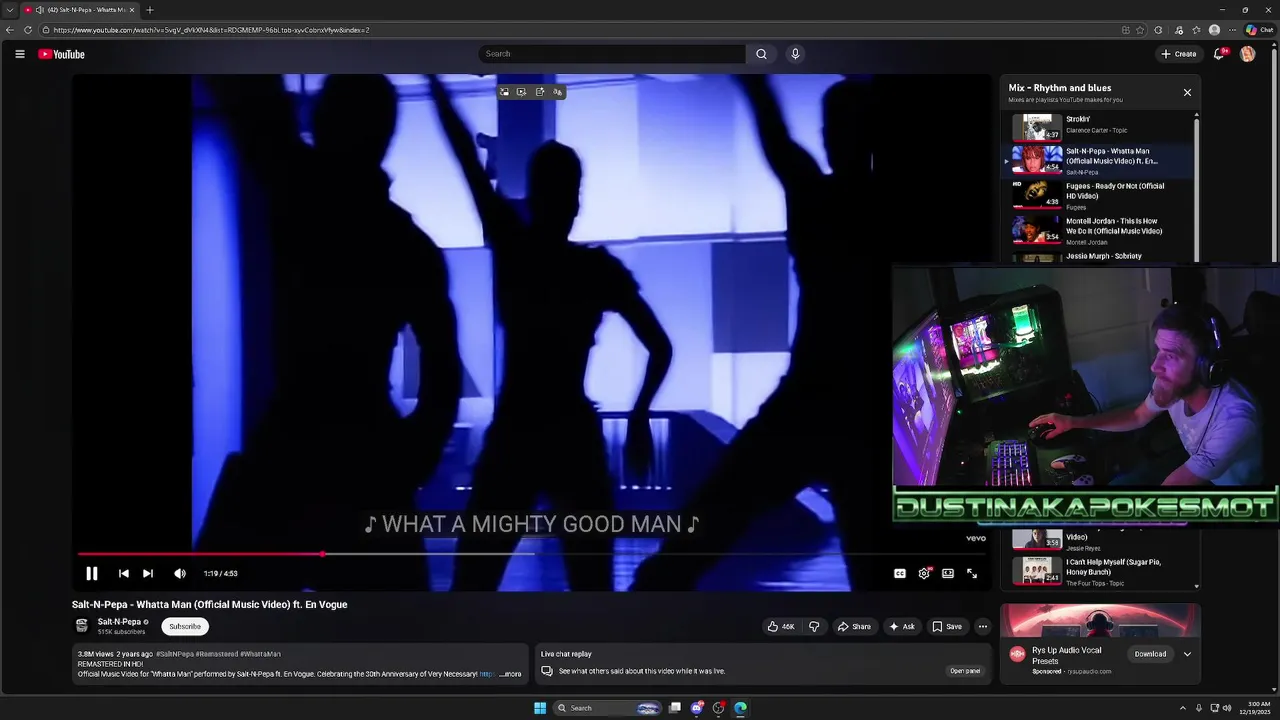Enter fullscreen mode in the player
The width and height of the screenshot is (1280, 720).
tap(972, 573)
